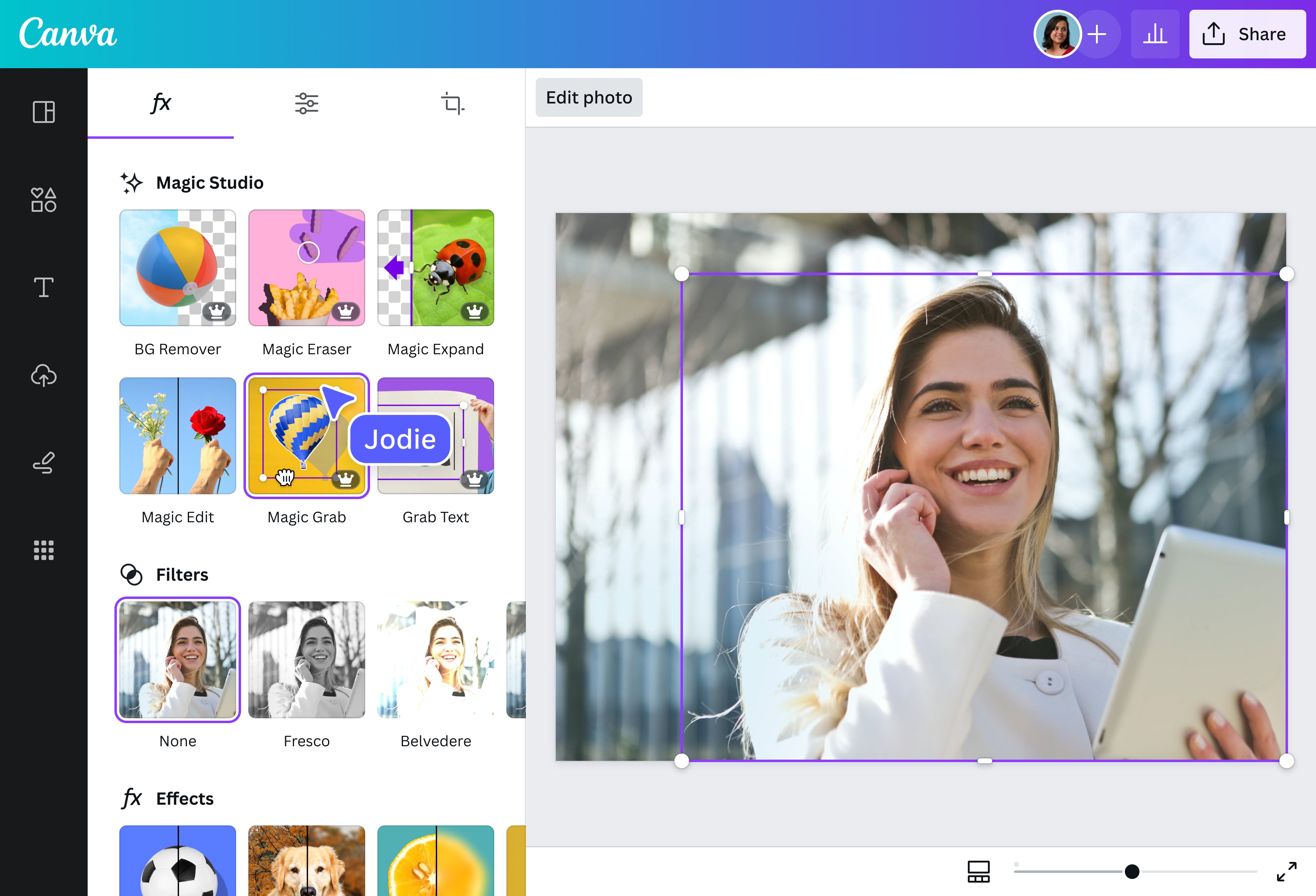
Task: Apply the Fresco filter
Action: click(306, 660)
